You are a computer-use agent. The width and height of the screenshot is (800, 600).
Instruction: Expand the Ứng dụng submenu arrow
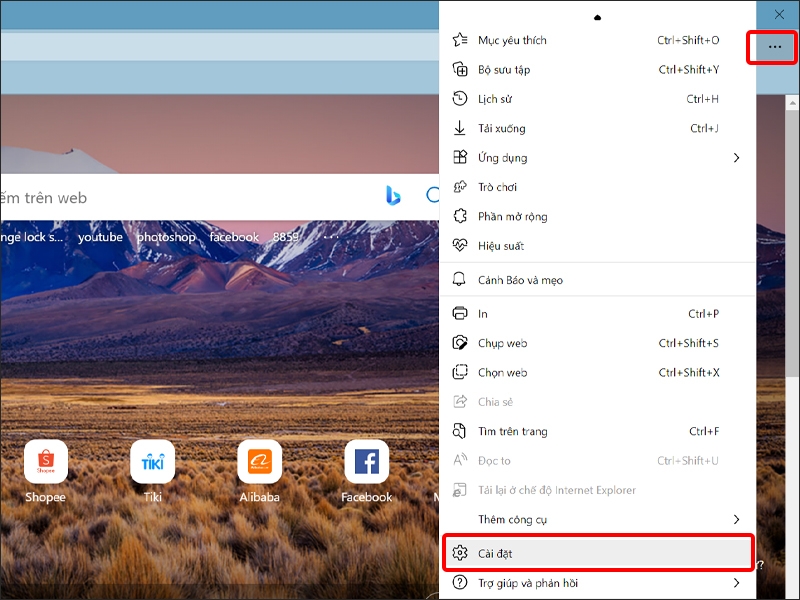click(736, 158)
